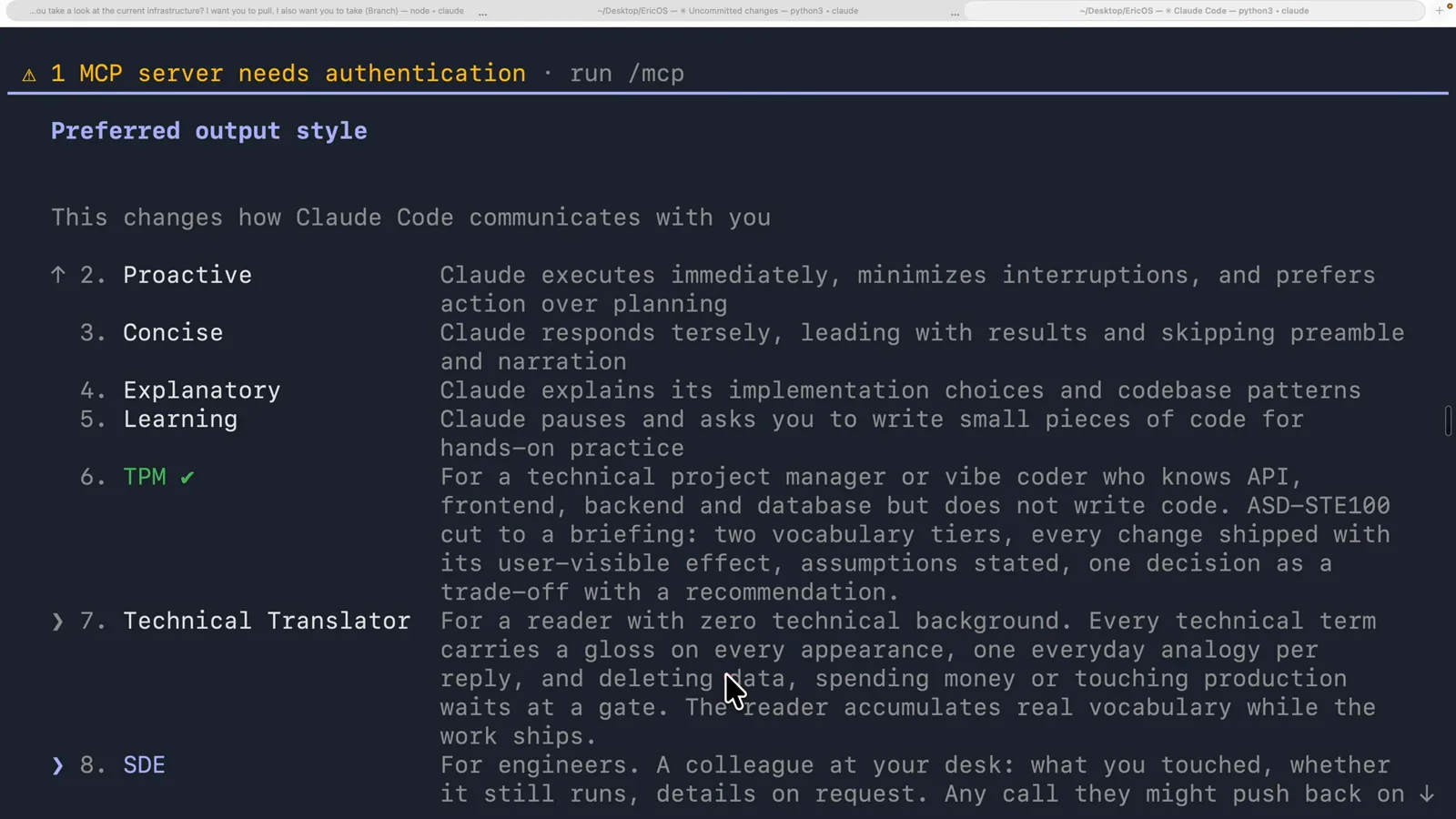Click the Proactive description 'Claude executes immediately'
Image resolution: width=1456 pixels, height=819 pixels.
click(907, 289)
